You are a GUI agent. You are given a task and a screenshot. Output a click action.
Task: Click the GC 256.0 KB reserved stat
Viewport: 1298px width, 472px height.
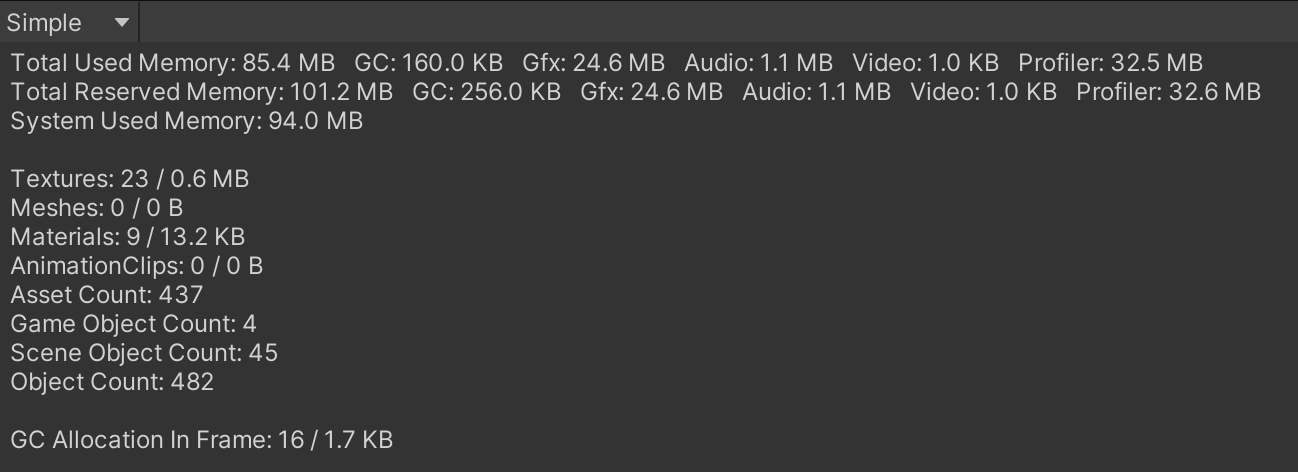[486, 92]
